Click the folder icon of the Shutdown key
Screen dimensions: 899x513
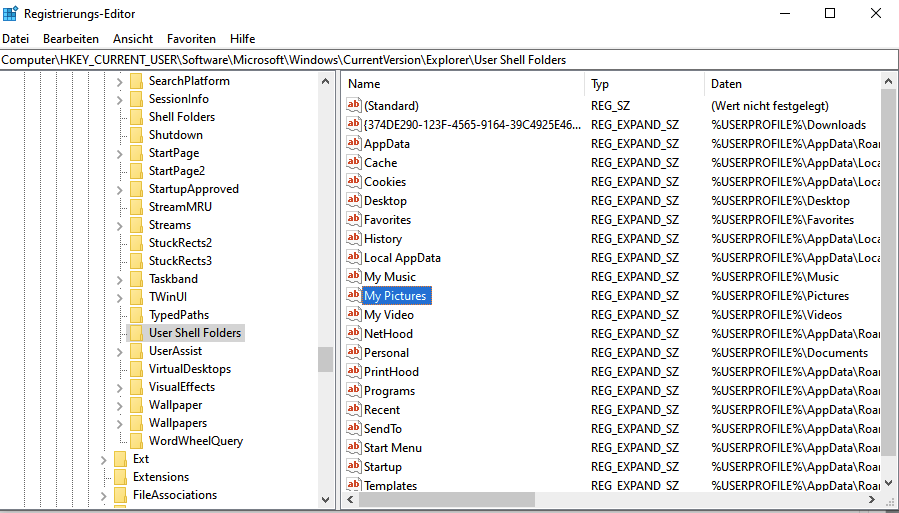point(136,135)
